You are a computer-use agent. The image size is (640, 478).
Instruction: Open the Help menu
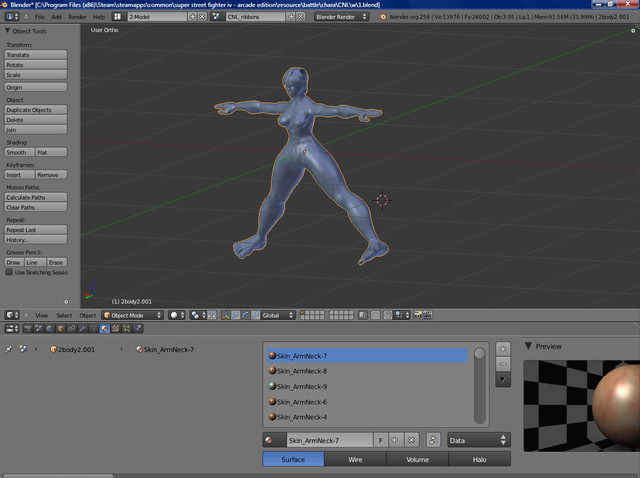pos(99,17)
